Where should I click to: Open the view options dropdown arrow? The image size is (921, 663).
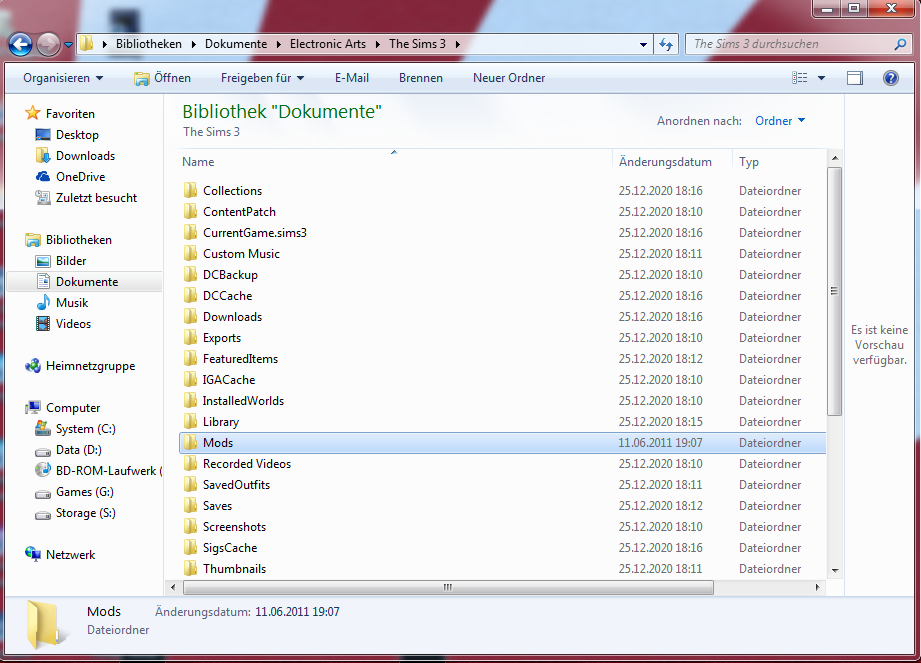tap(821, 78)
